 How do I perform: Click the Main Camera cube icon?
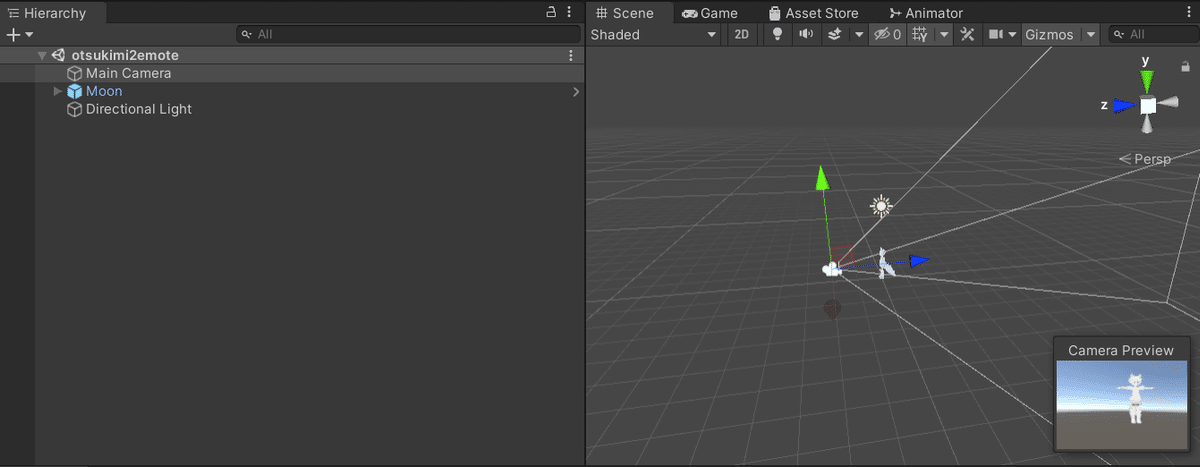pyautogui.click(x=74, y=74)
